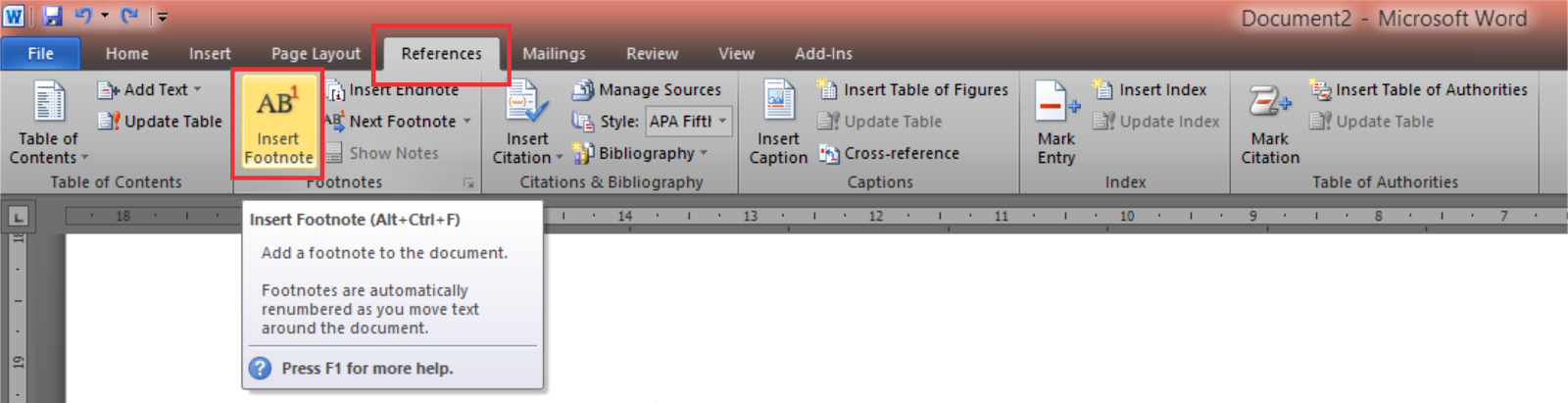Image resolution: width=1568 pixels, height=403 pixels.
Task: Click the Word application icon
Action: (14, 16)
